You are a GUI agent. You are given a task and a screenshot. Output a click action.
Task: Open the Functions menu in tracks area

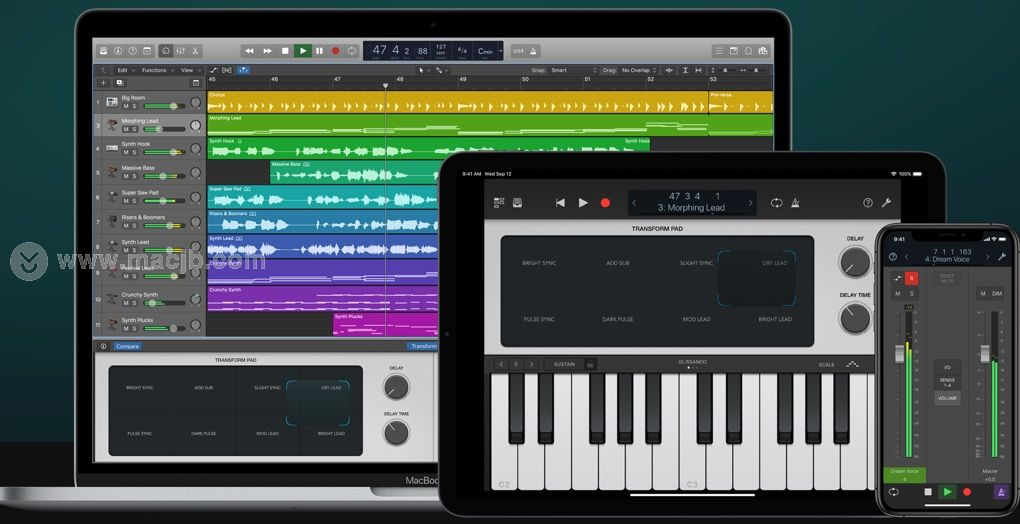coord(157,70)
